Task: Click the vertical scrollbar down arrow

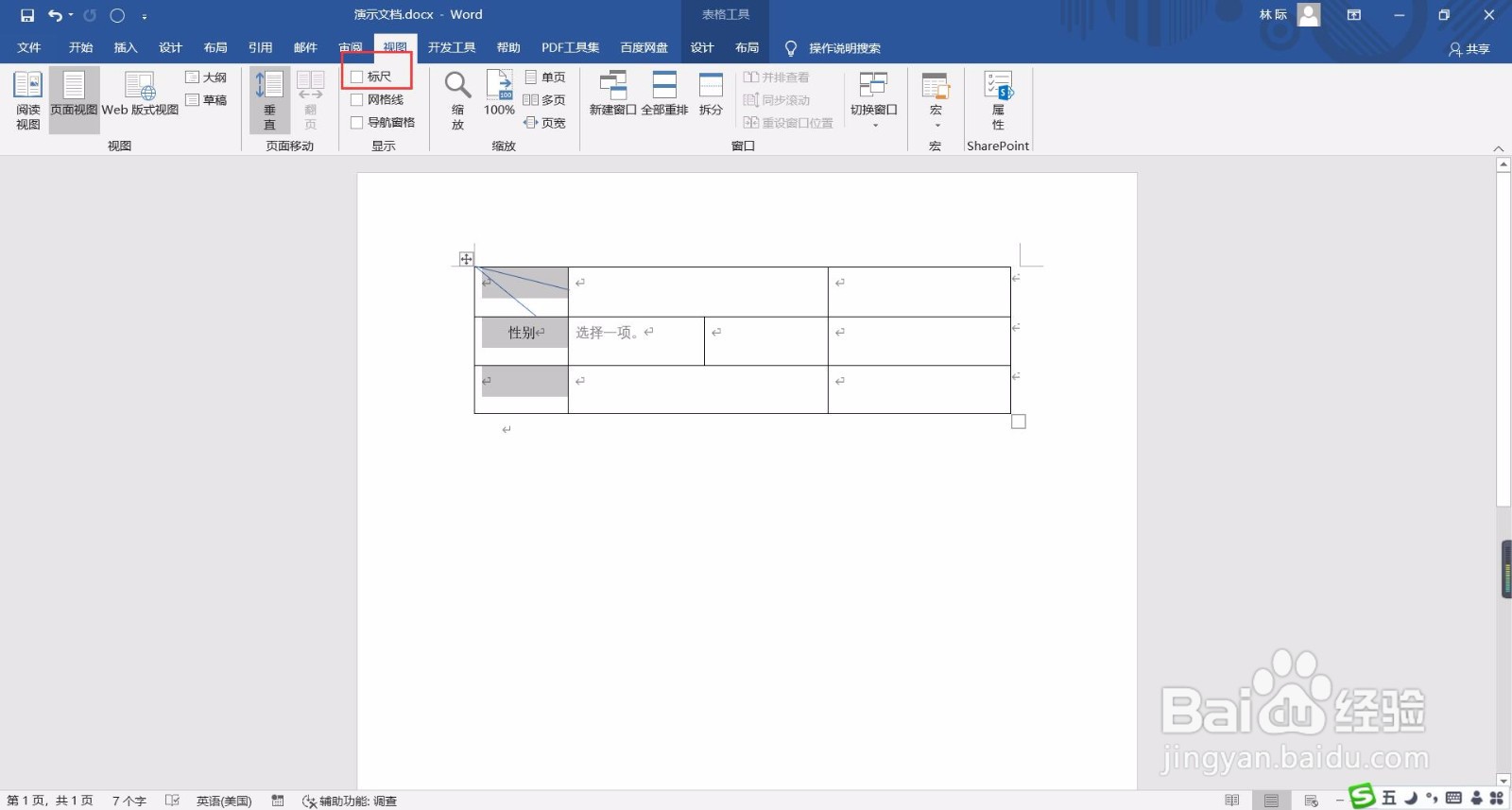Action: point(1503,781)
